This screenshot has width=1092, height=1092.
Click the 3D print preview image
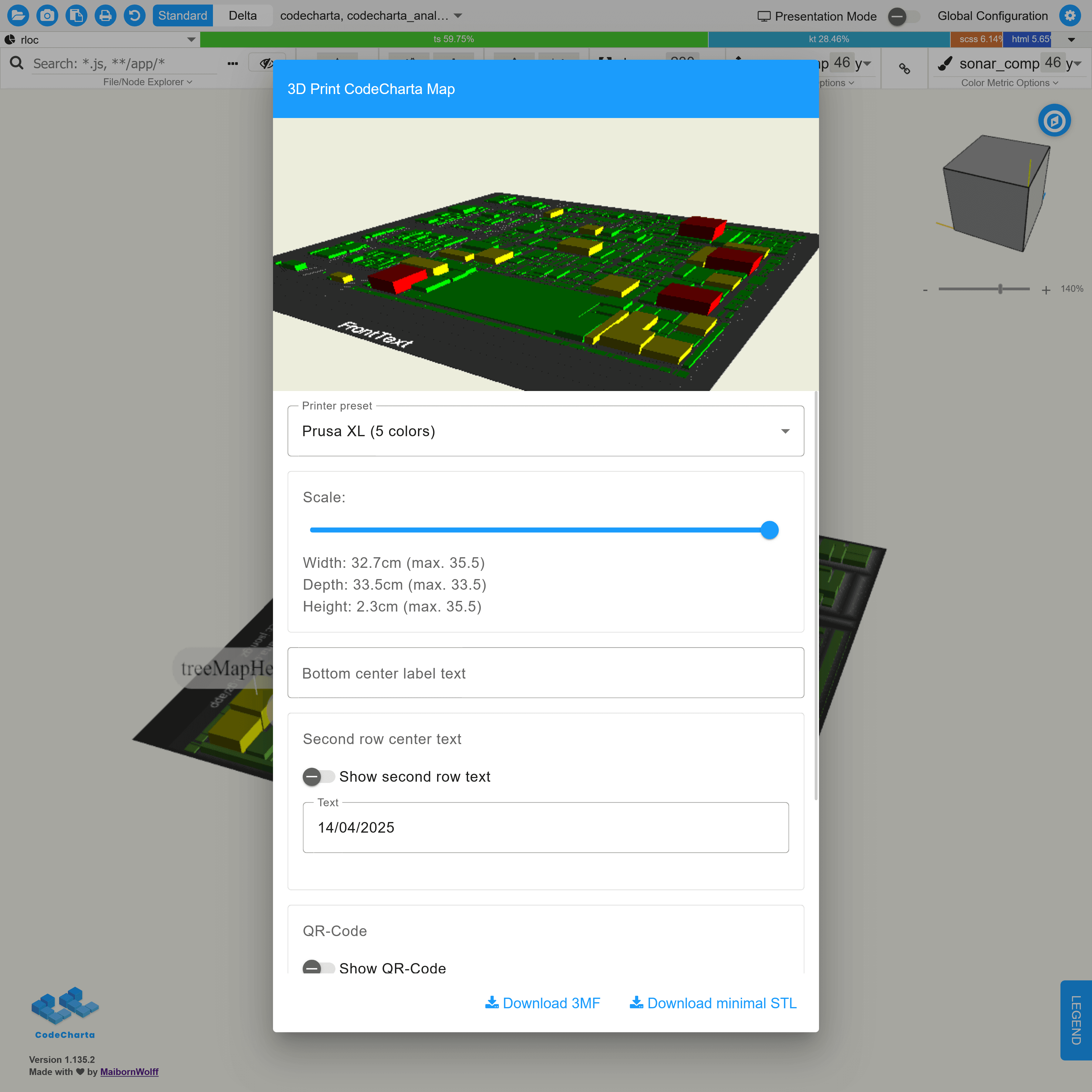click(x=545, y=254)
